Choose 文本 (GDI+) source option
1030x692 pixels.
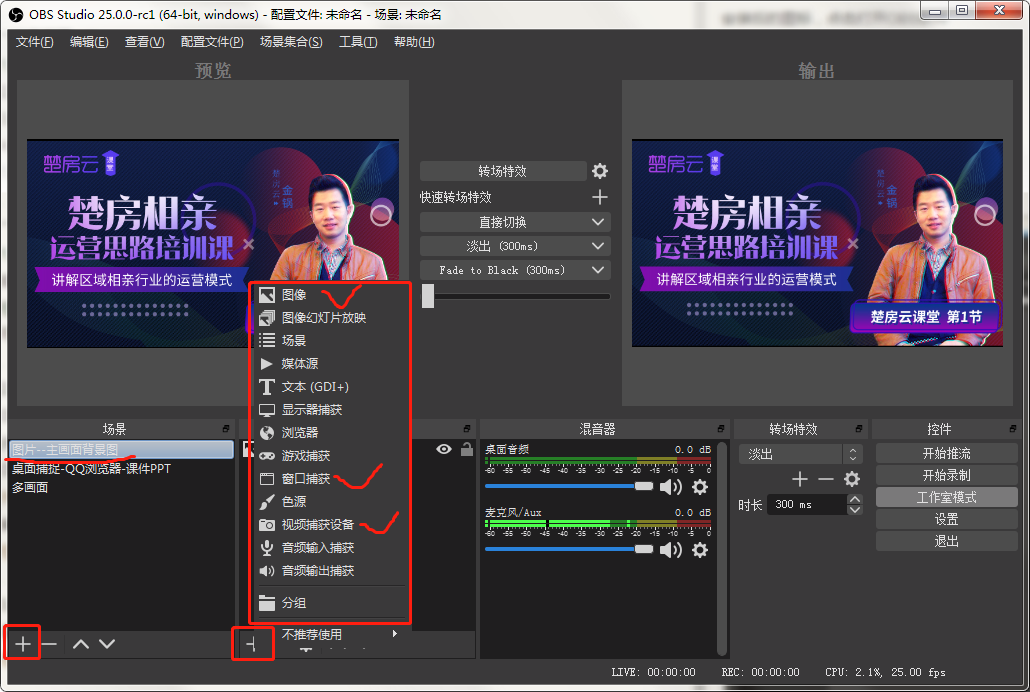(x=331, y=386)
